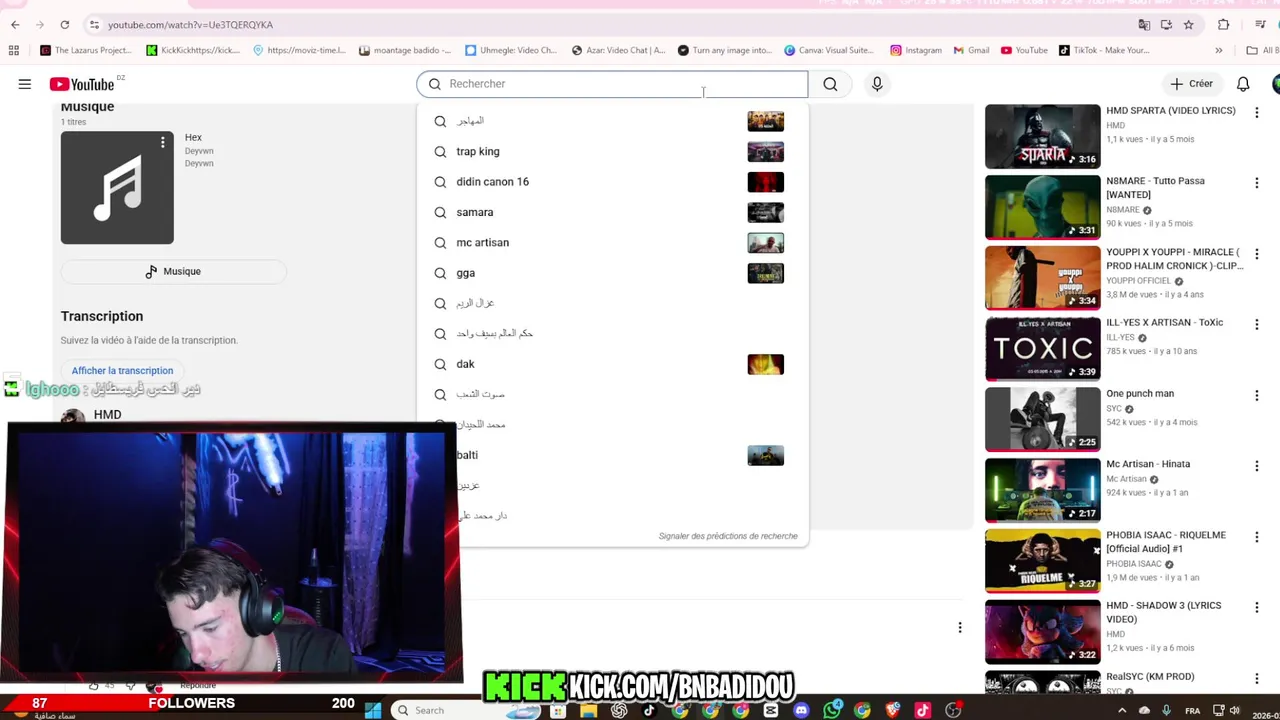Click 'Afficher la transcription' button
This screenshot has width=1280, height=720.
(x=122, y=371)
